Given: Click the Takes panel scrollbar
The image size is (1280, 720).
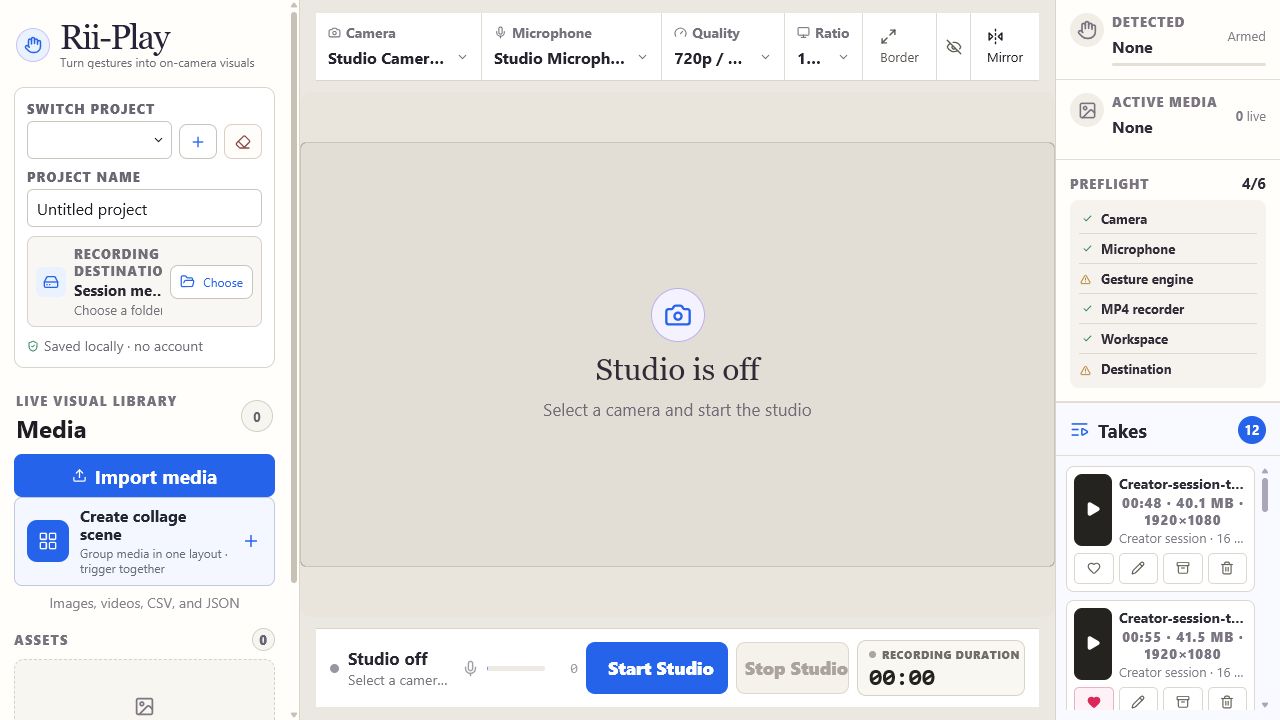Looking at the screenshot, I should coord(1265,493).
